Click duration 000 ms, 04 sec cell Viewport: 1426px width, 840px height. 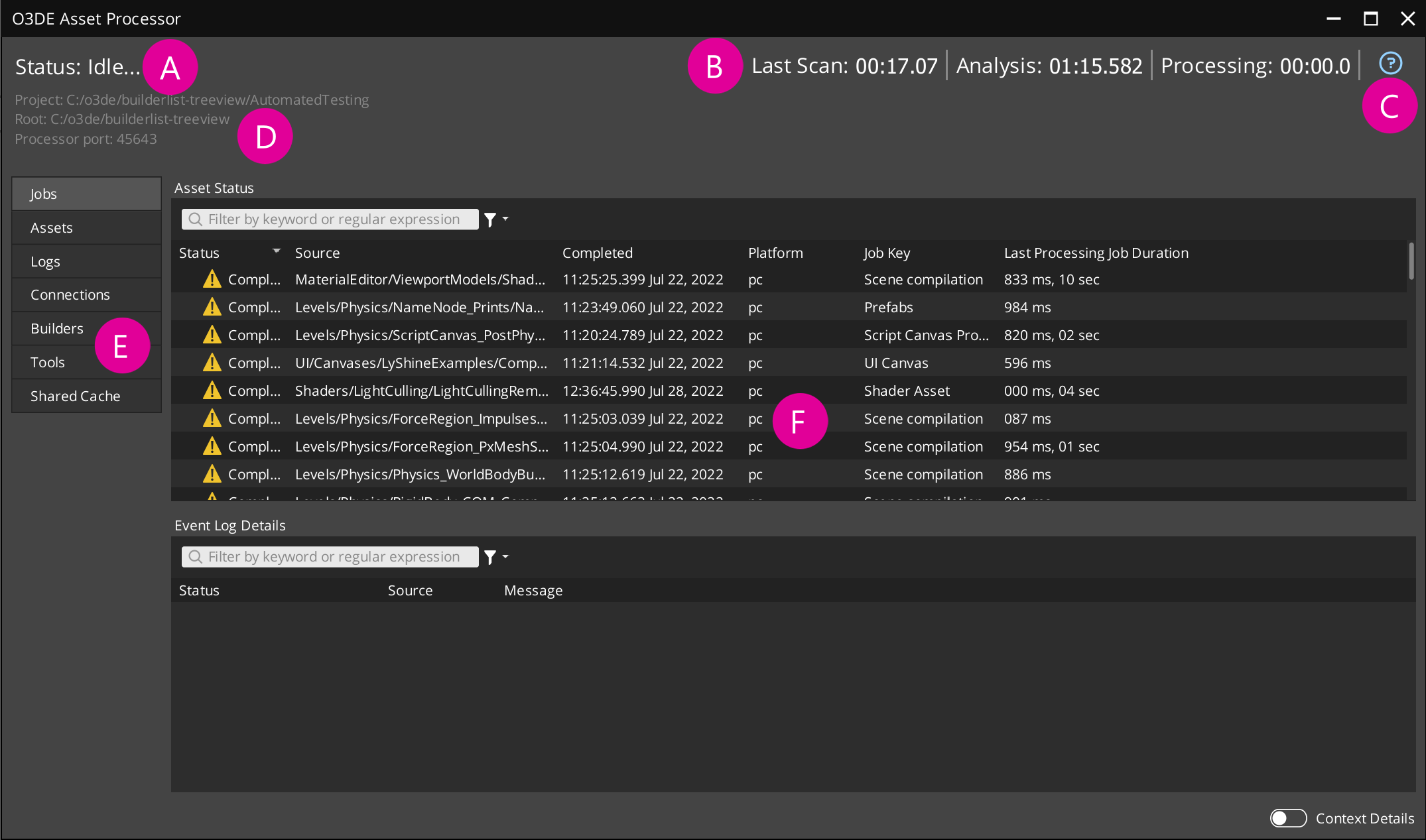click(1051, 390)
